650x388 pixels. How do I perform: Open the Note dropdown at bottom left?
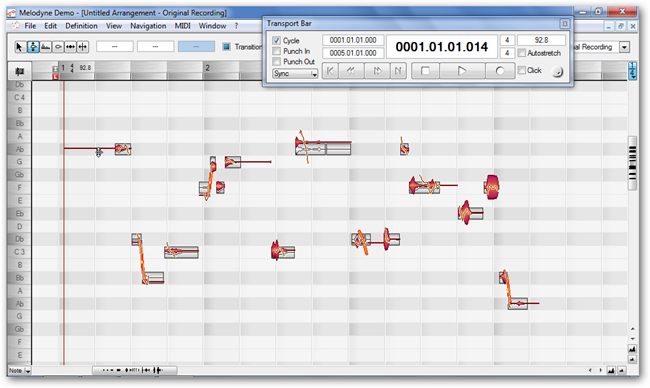click(20, 371)
